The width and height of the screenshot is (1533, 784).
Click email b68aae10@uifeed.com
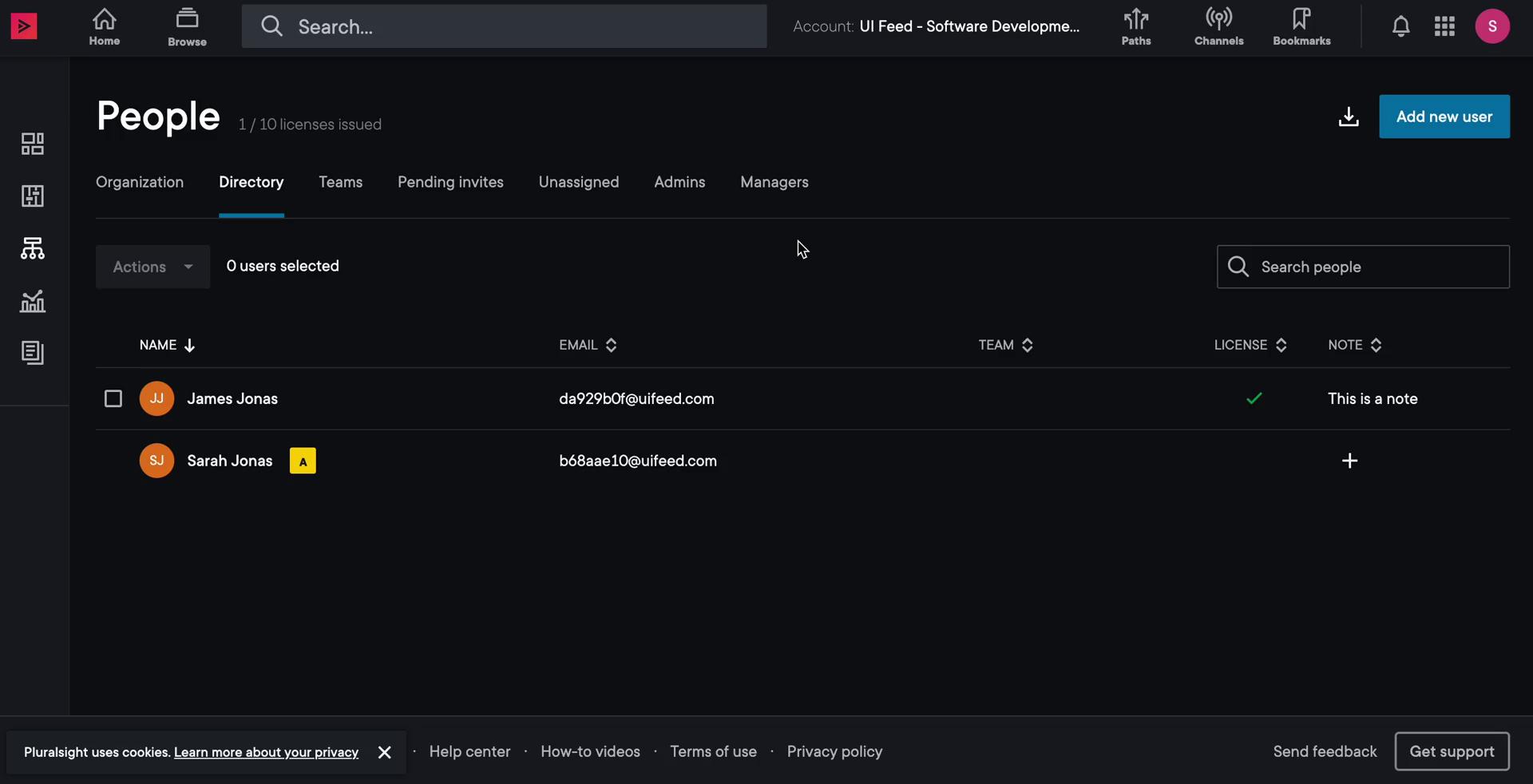638,461
